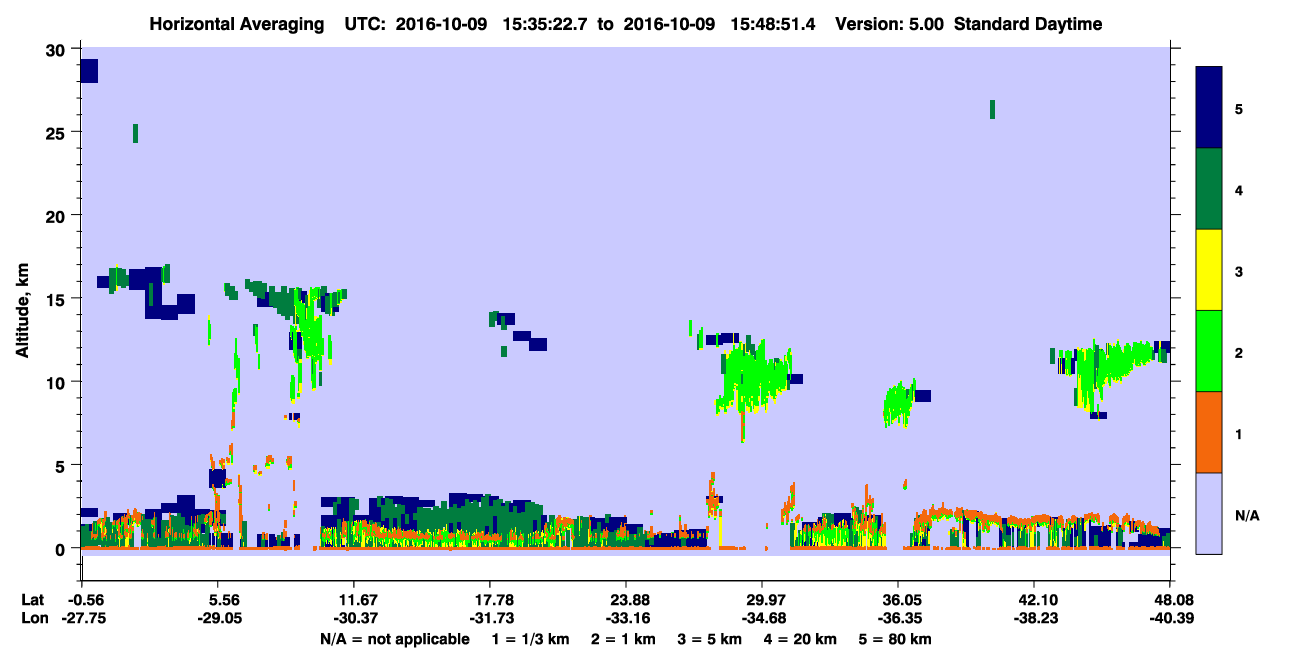Click the latitude value 5.56
Screen dimensions: 1300x667
point(218,599)
